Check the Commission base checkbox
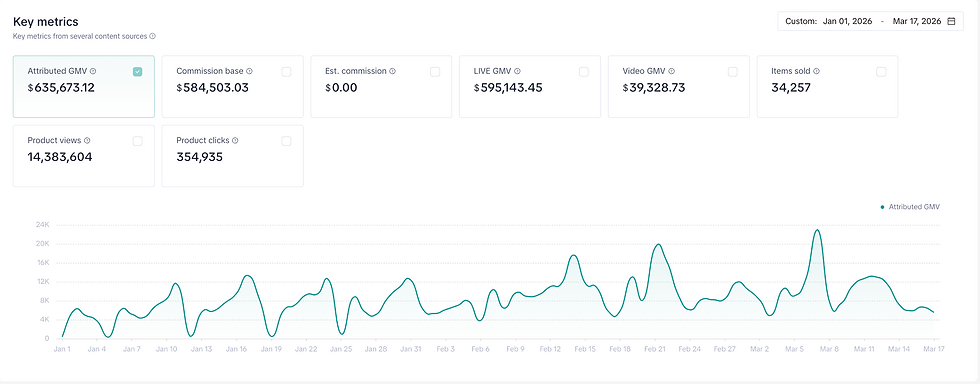Viewport: 980px width, 384px height. pyautogui.click(x=286, y=72)
